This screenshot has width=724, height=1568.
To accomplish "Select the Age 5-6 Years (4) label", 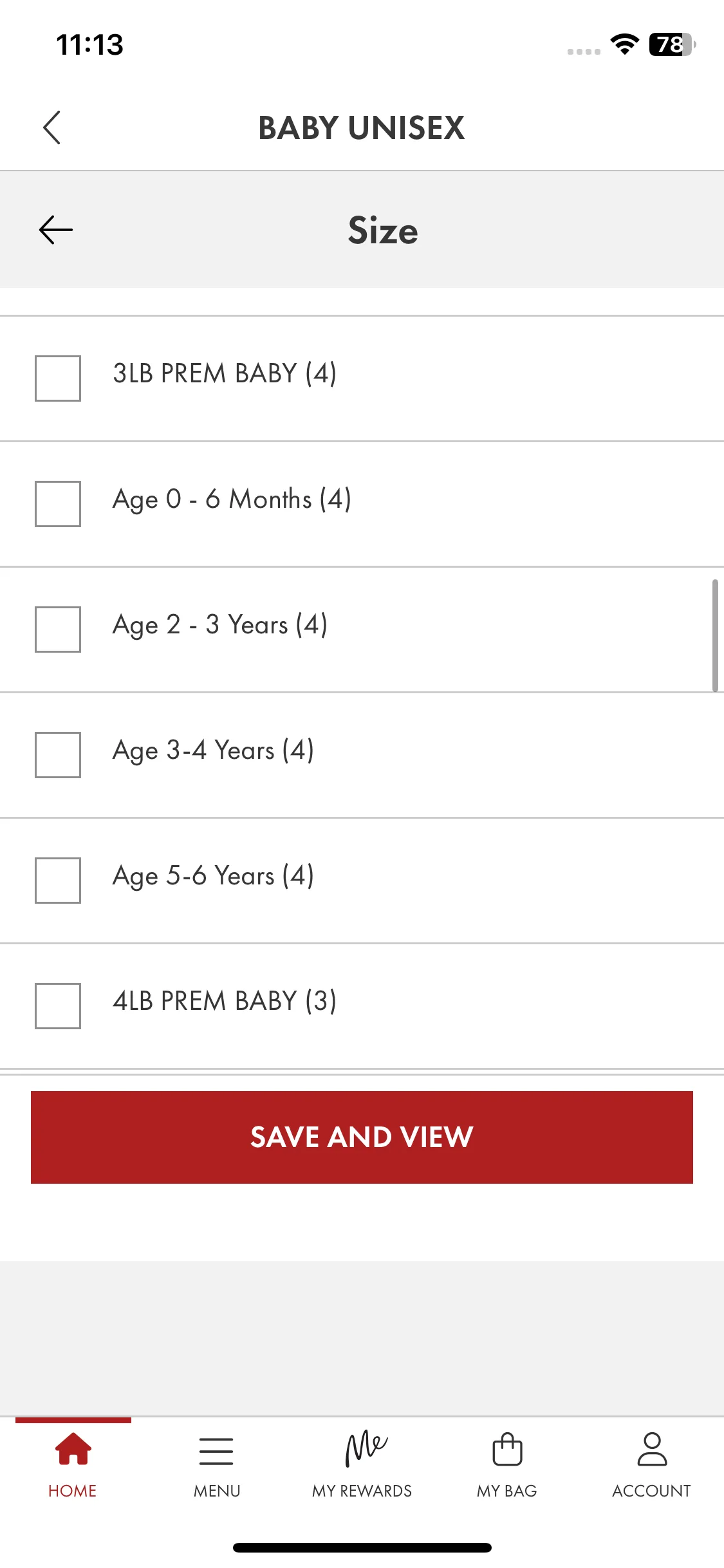I will tap(213, 877).
